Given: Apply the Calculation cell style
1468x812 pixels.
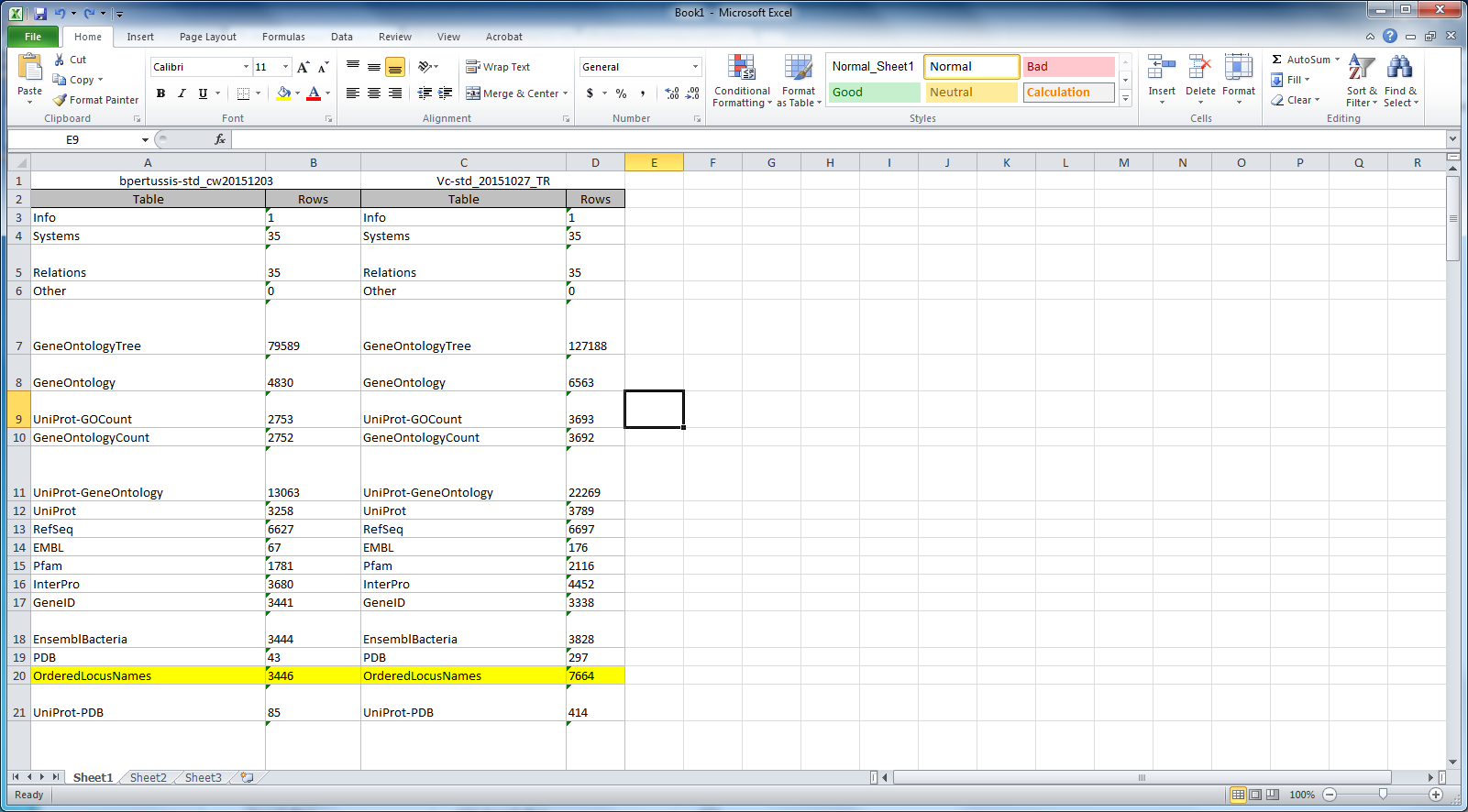Looking at the screenshot, I should coord(1069,93).
